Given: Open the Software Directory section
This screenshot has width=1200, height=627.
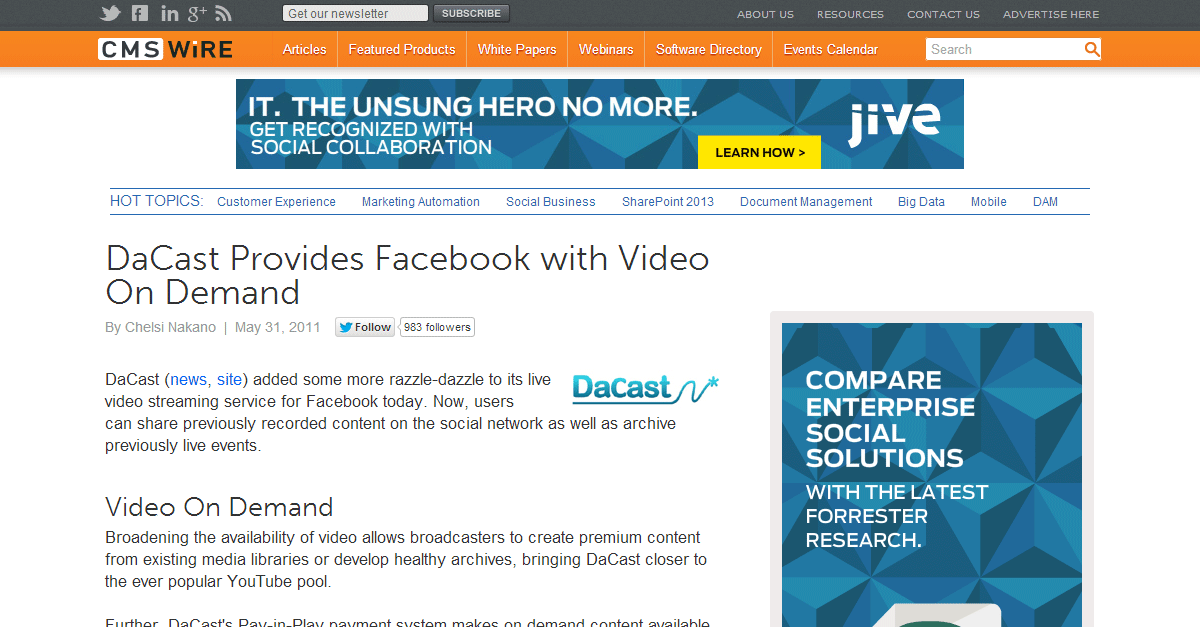Looking at the screenshot, I should [708, 48].
